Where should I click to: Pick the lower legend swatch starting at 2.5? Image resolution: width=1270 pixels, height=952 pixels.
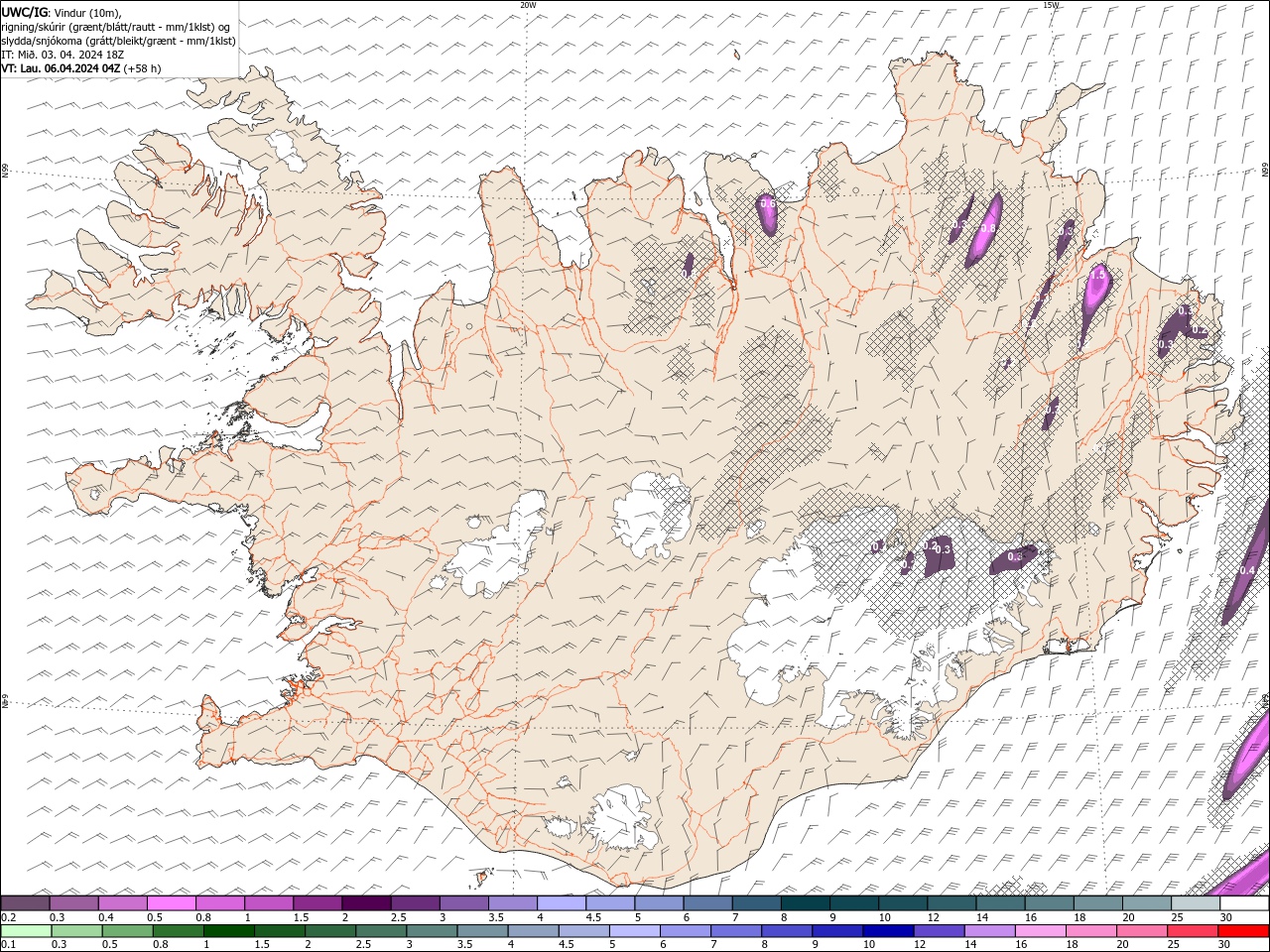click(382, 931)
